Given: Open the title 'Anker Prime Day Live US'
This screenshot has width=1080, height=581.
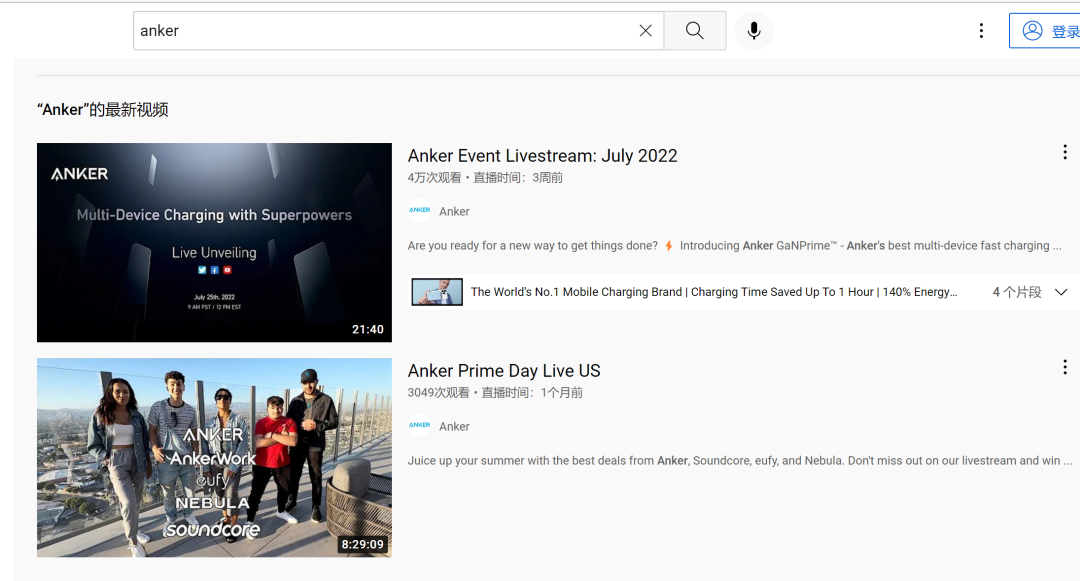Looking at the screenshot, I should (x=504, y=370).
